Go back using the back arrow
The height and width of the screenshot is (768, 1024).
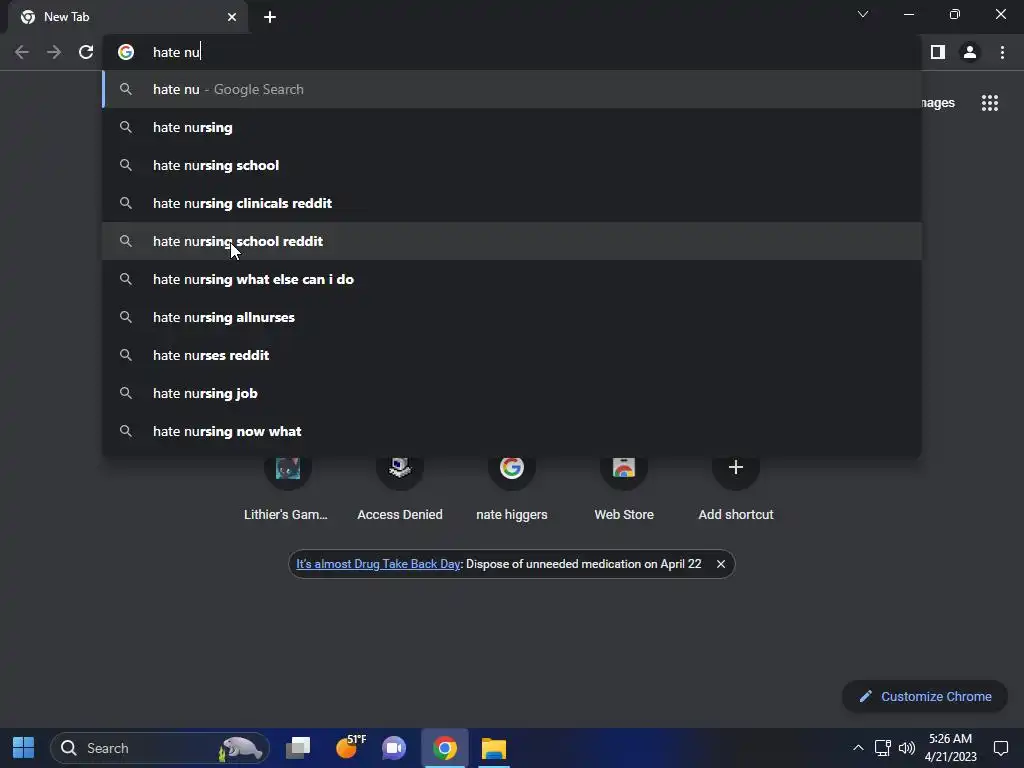tap(22, 52)
